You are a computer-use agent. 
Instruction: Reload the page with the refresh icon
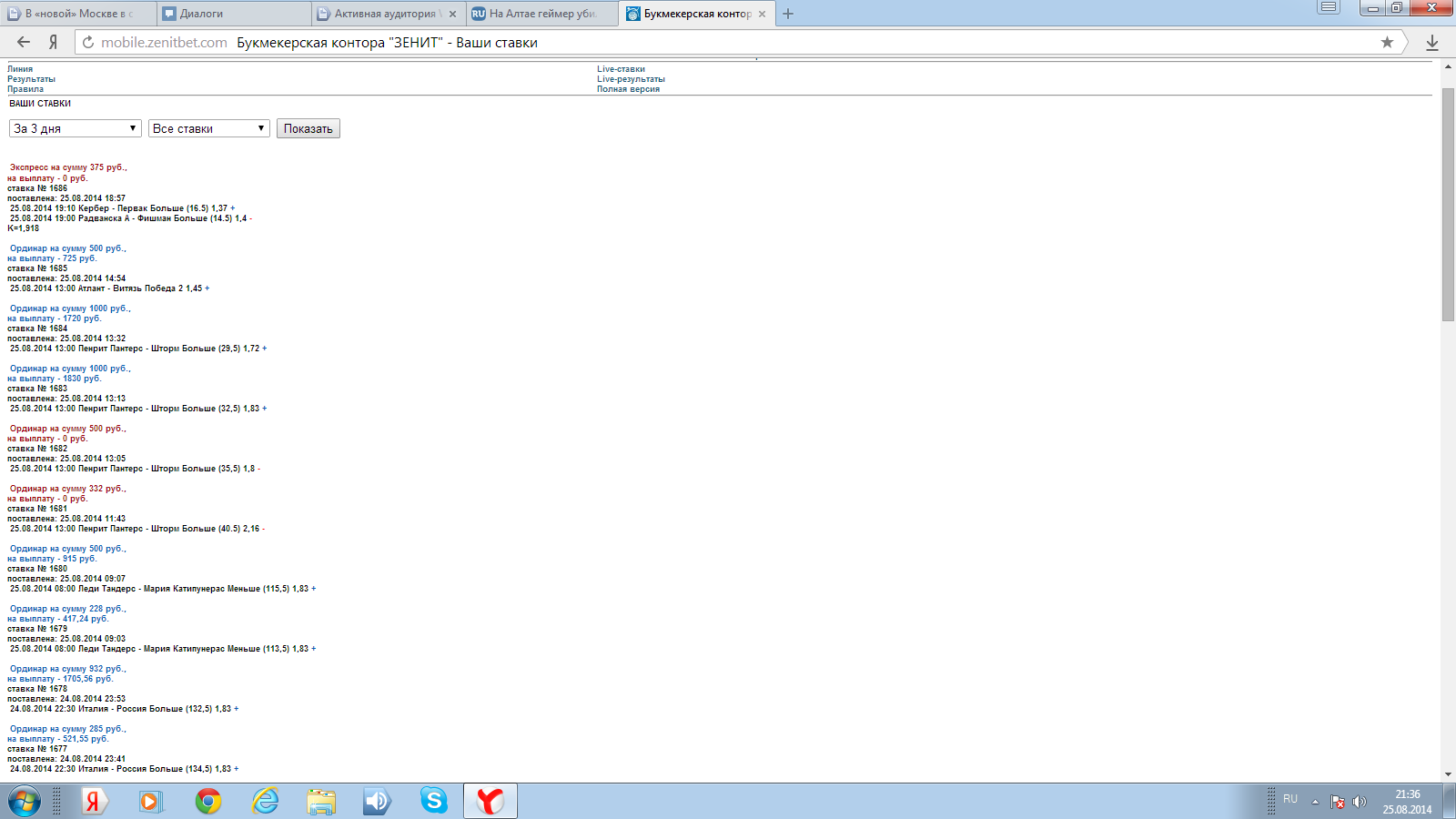[x=88, y=42]
